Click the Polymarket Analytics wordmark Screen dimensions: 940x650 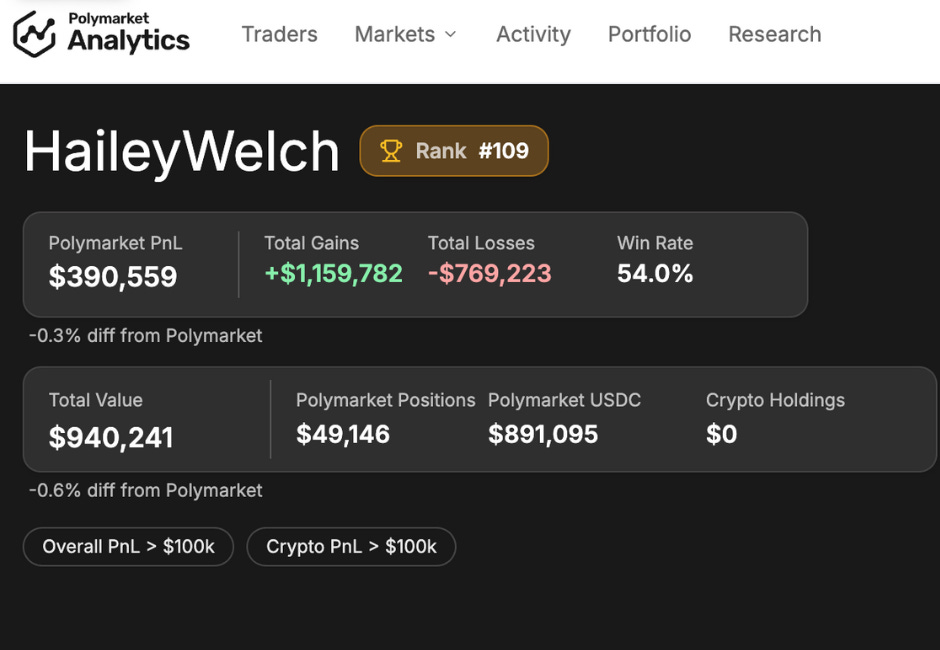tap(128, 33)
